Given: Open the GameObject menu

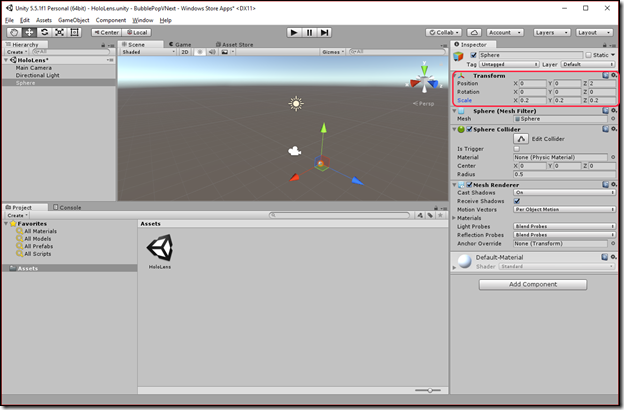Looking at the screenshot, I should [x=74, y=20].
